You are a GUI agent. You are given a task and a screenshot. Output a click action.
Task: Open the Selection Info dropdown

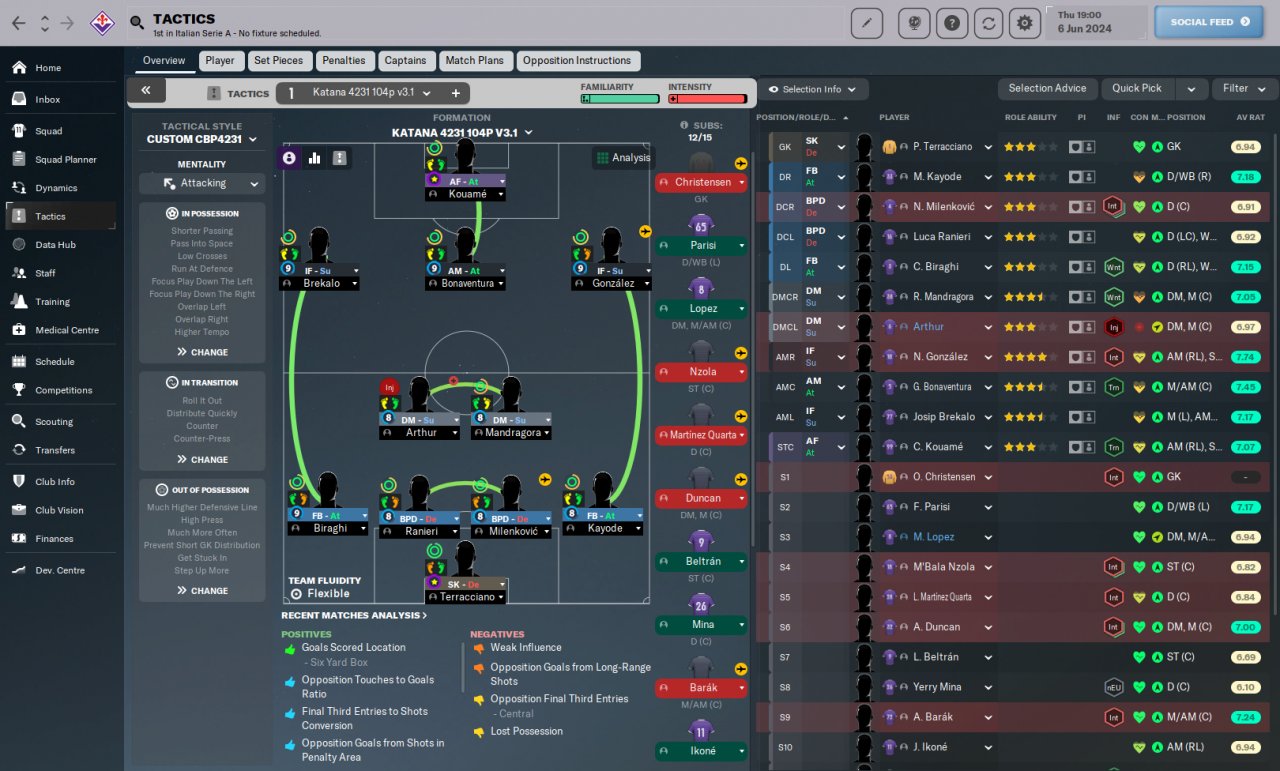[x=812, y=89]
